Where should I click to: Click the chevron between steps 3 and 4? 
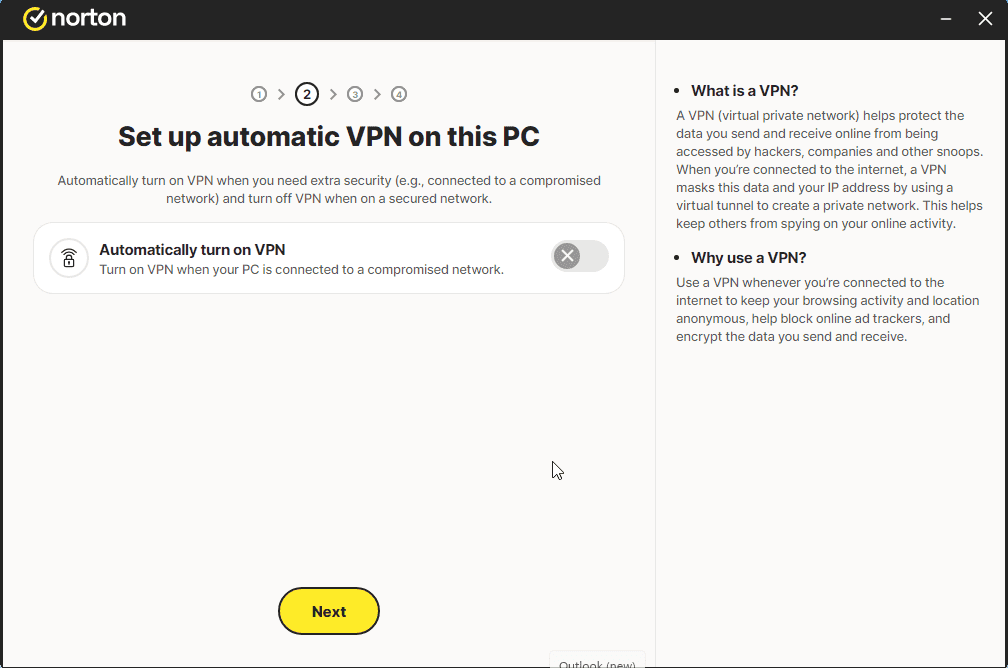[377, 94]
